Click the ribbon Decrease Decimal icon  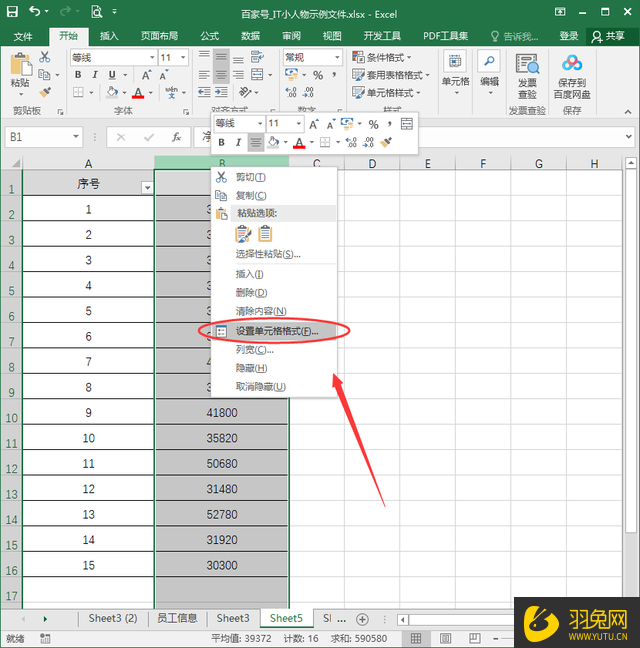pyautogui.click(x=308, y=92)
